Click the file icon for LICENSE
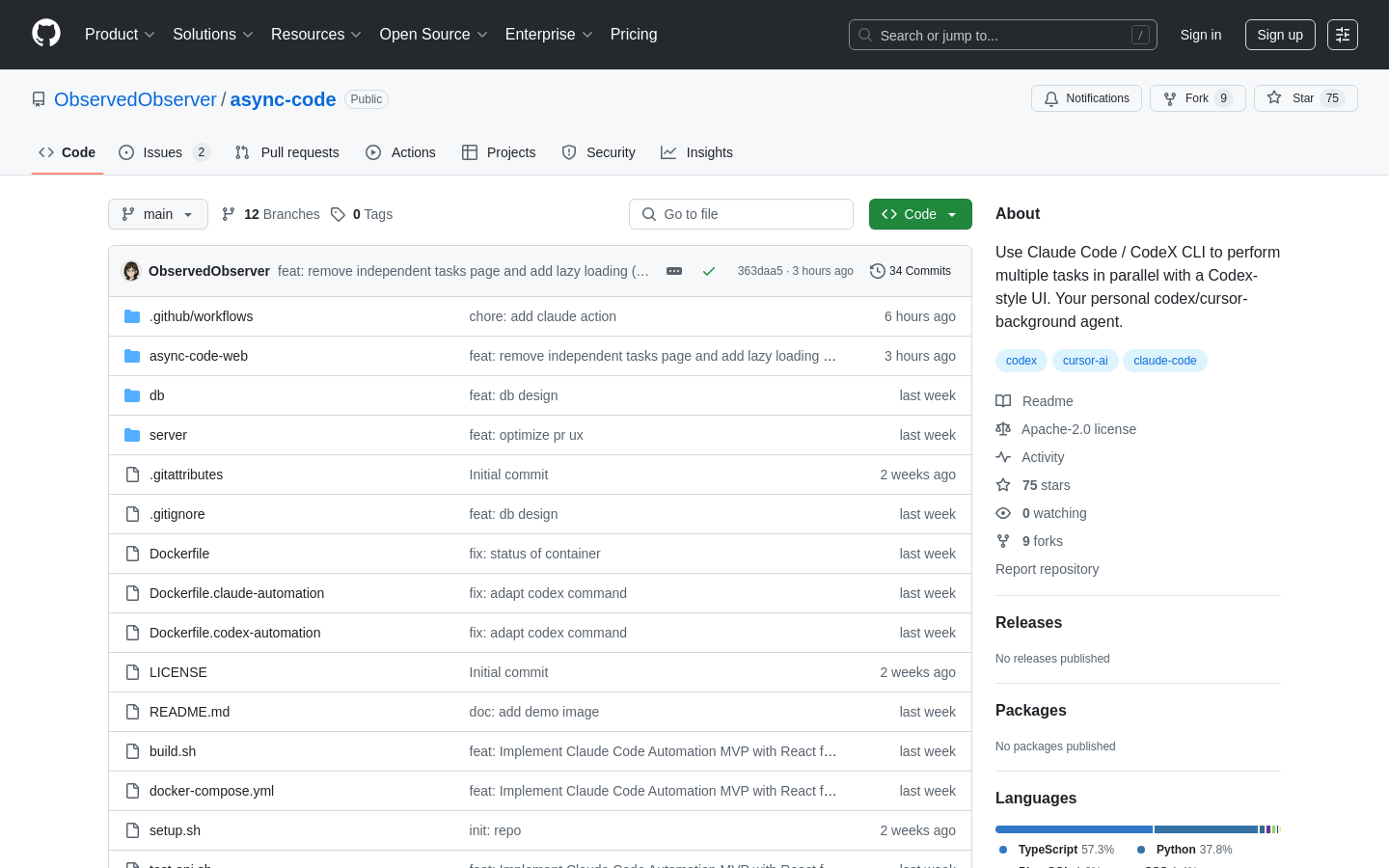 [132, 672]
